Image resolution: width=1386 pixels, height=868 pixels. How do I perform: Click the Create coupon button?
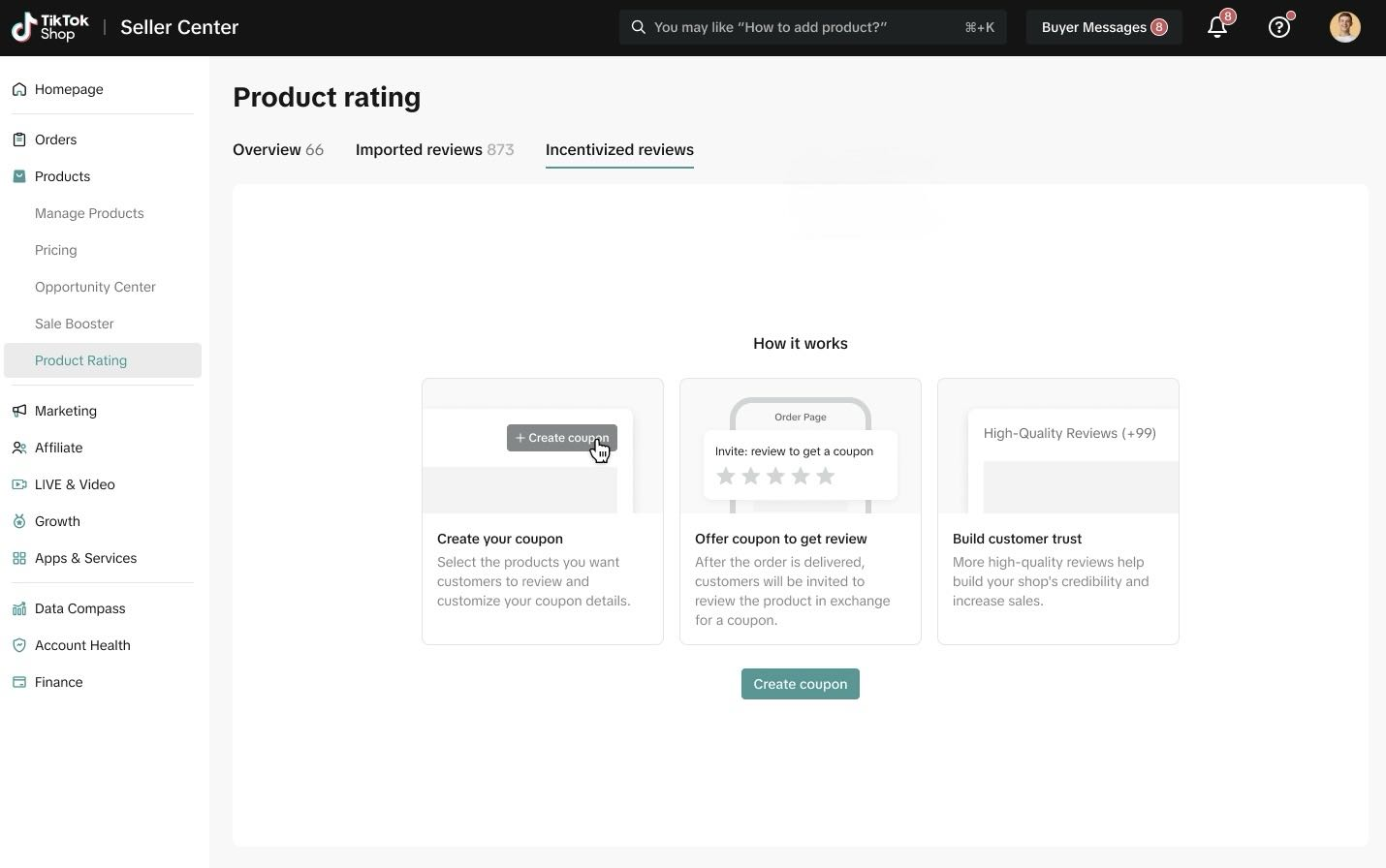tap(800, 683)
